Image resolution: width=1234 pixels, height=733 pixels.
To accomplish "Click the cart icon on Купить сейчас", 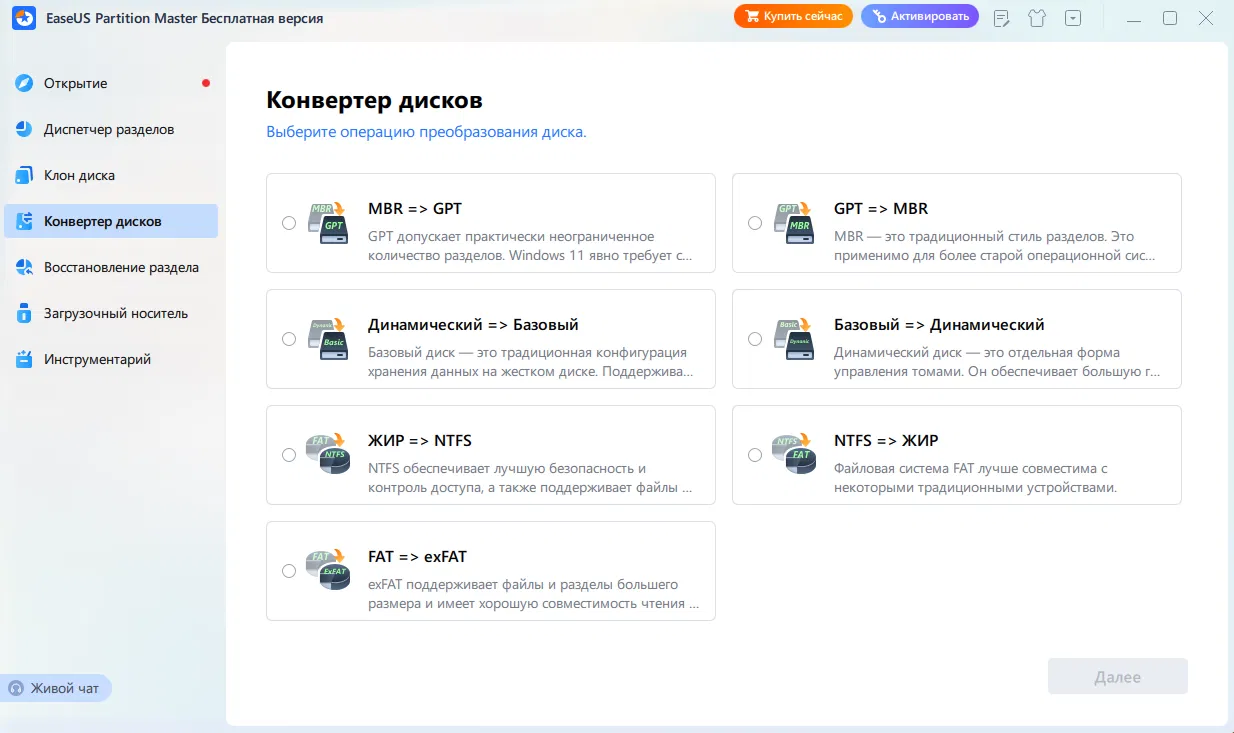I will [752, 16].
